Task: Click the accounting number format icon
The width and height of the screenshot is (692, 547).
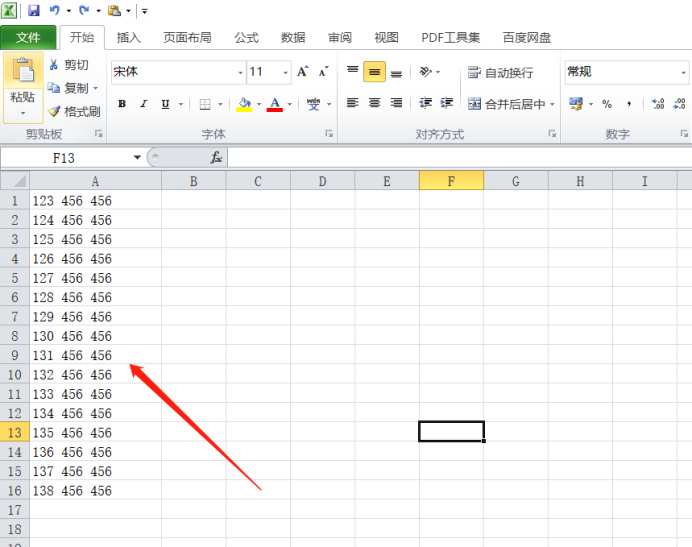Action: coord(576,104)
